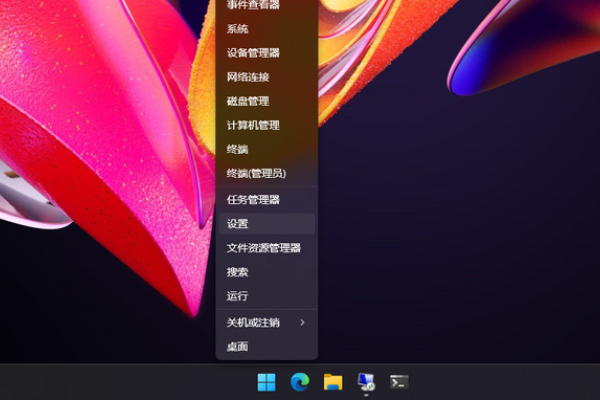600x400 pixels.
Task: Select 系统 in the context menu
Action: pos(267,29)
